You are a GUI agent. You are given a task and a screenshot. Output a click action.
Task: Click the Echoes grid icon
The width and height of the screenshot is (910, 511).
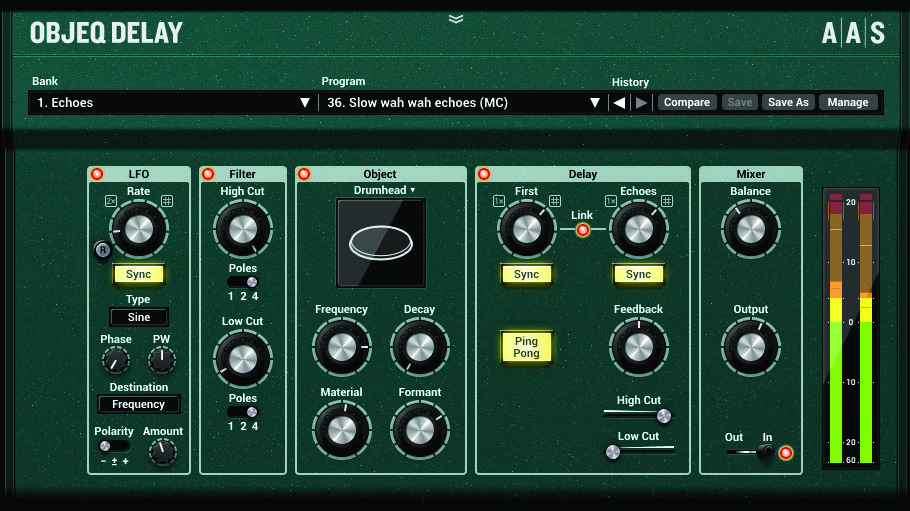(x=667, y=201)
